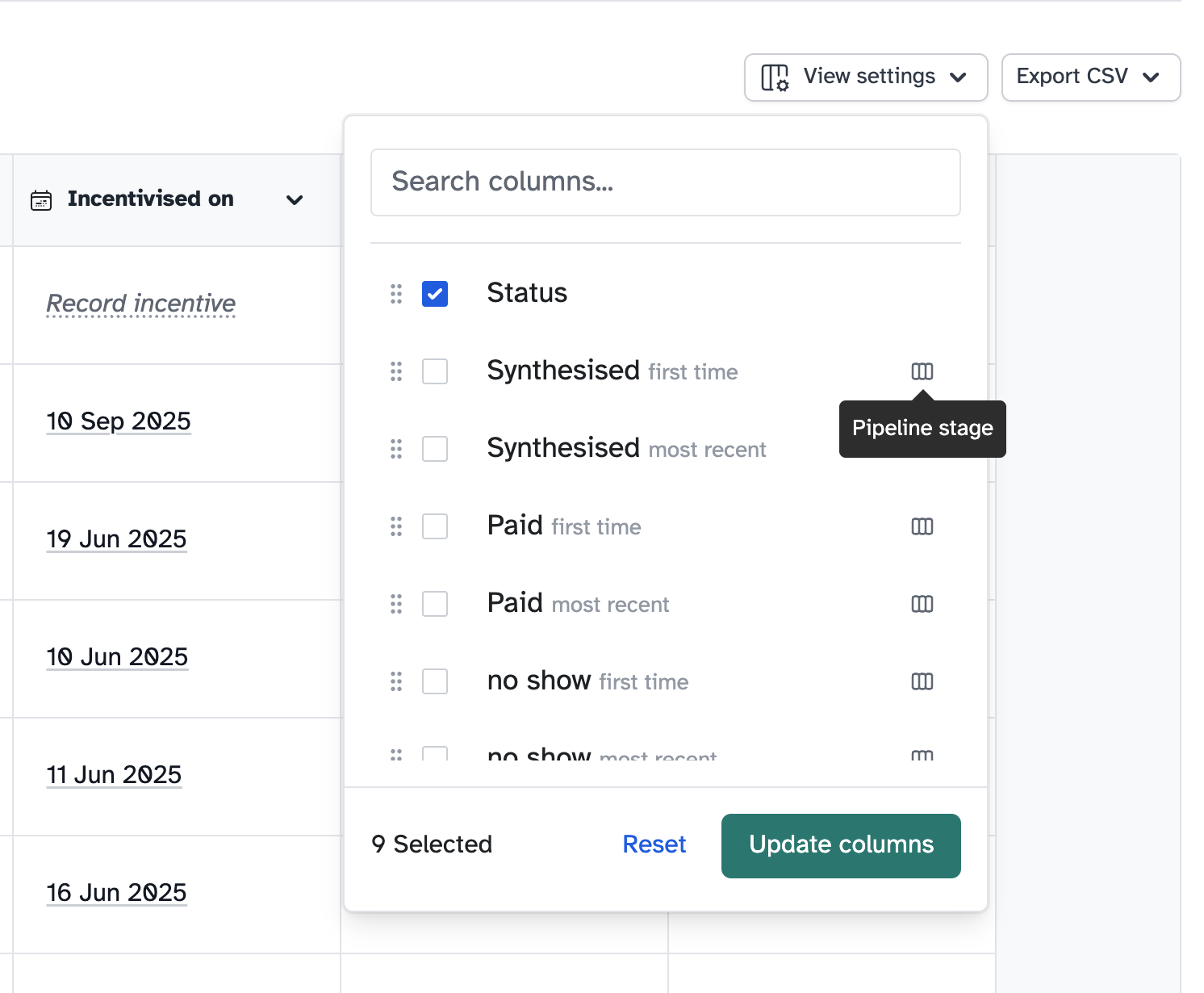Open pipeline stage for no show first time
Viewport: 1204px width, 993px height.
point(922,681)
